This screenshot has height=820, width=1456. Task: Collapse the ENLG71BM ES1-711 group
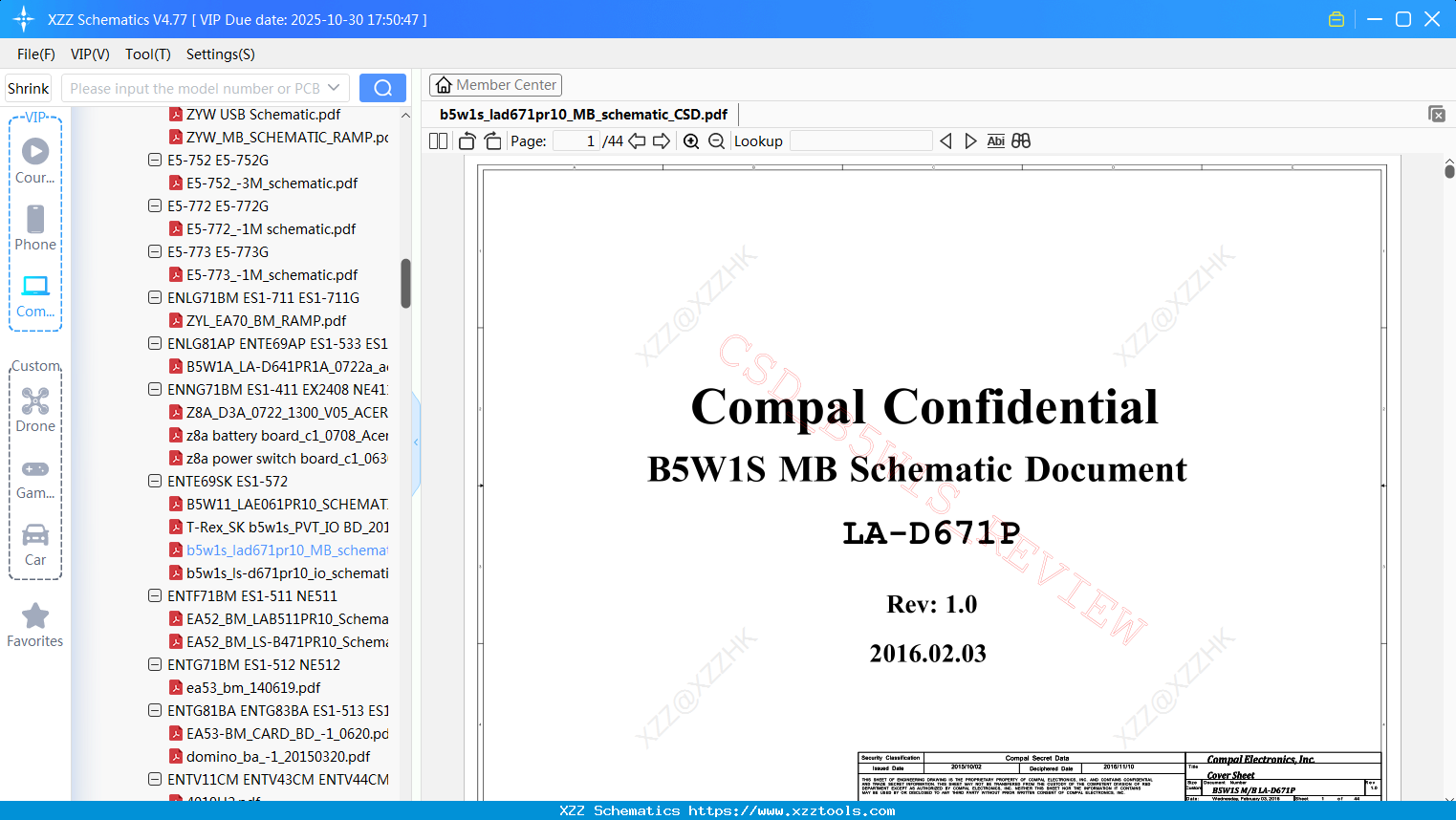point(155,297)
